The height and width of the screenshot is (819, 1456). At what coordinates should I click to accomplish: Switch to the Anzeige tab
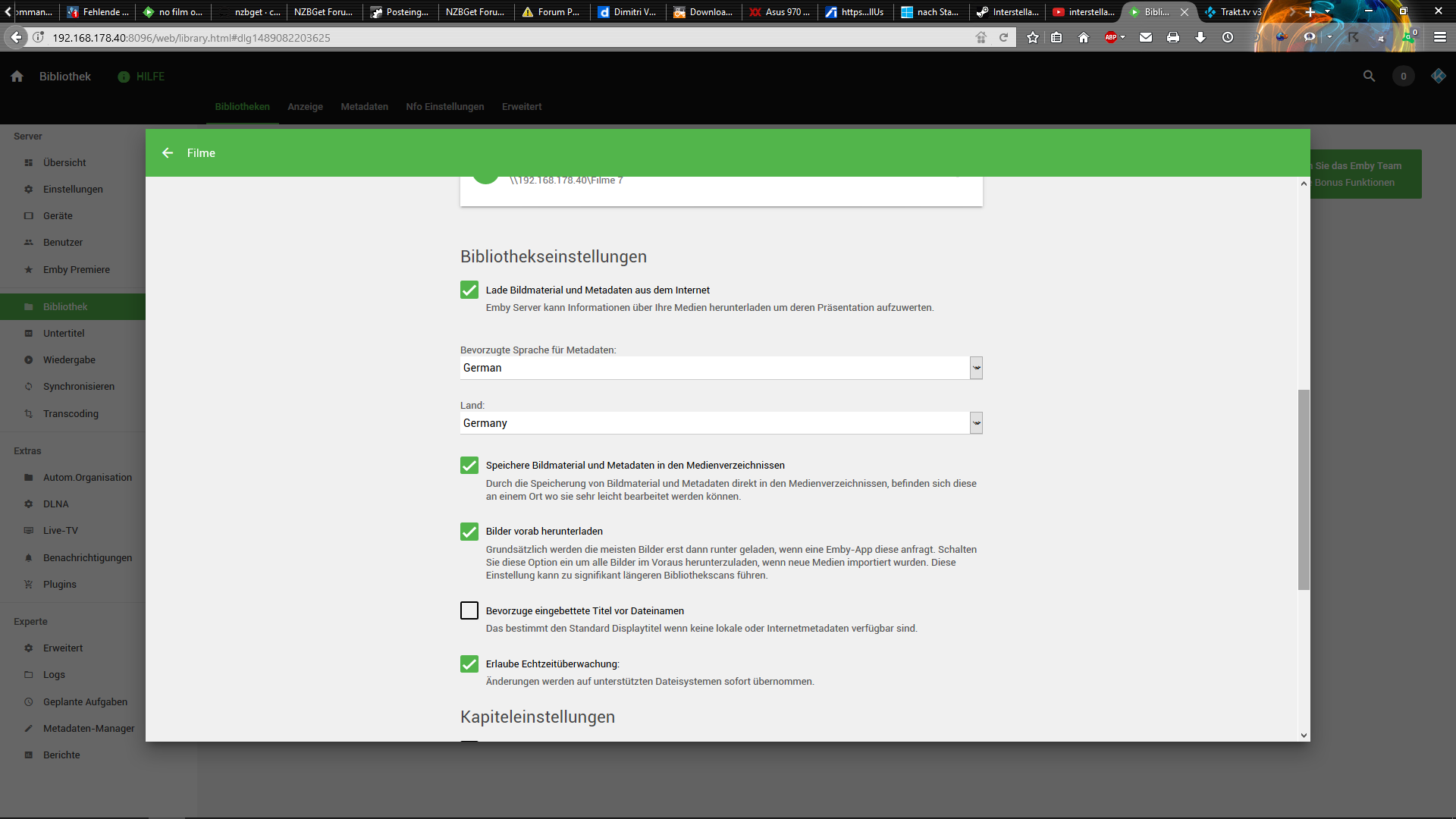[x=305, y=107]
